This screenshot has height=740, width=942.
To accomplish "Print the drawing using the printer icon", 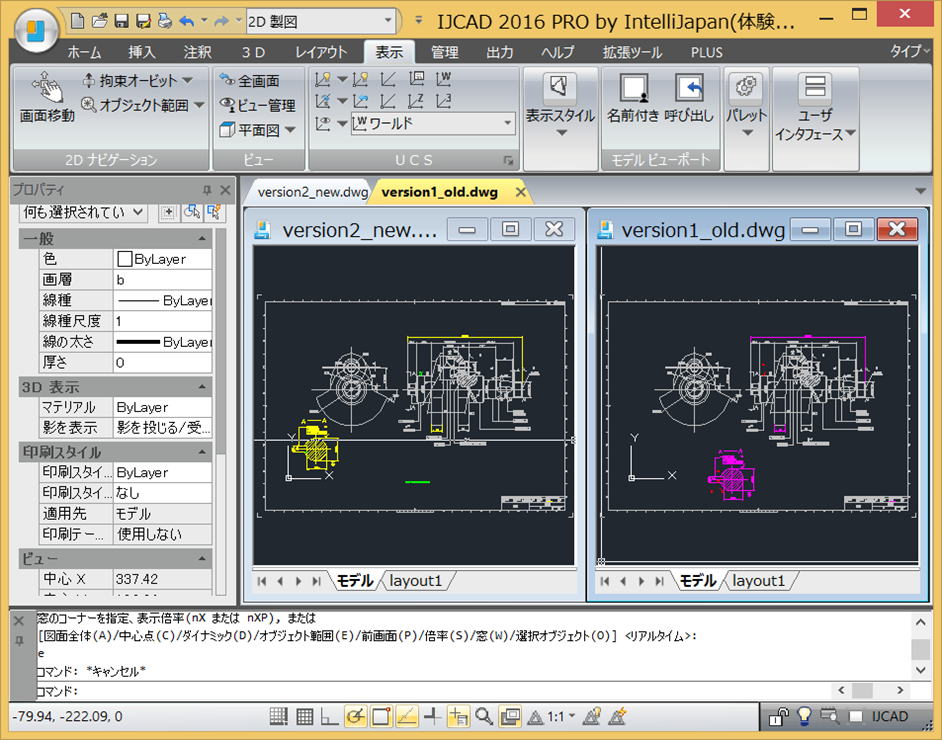I will tap(165, 22).
